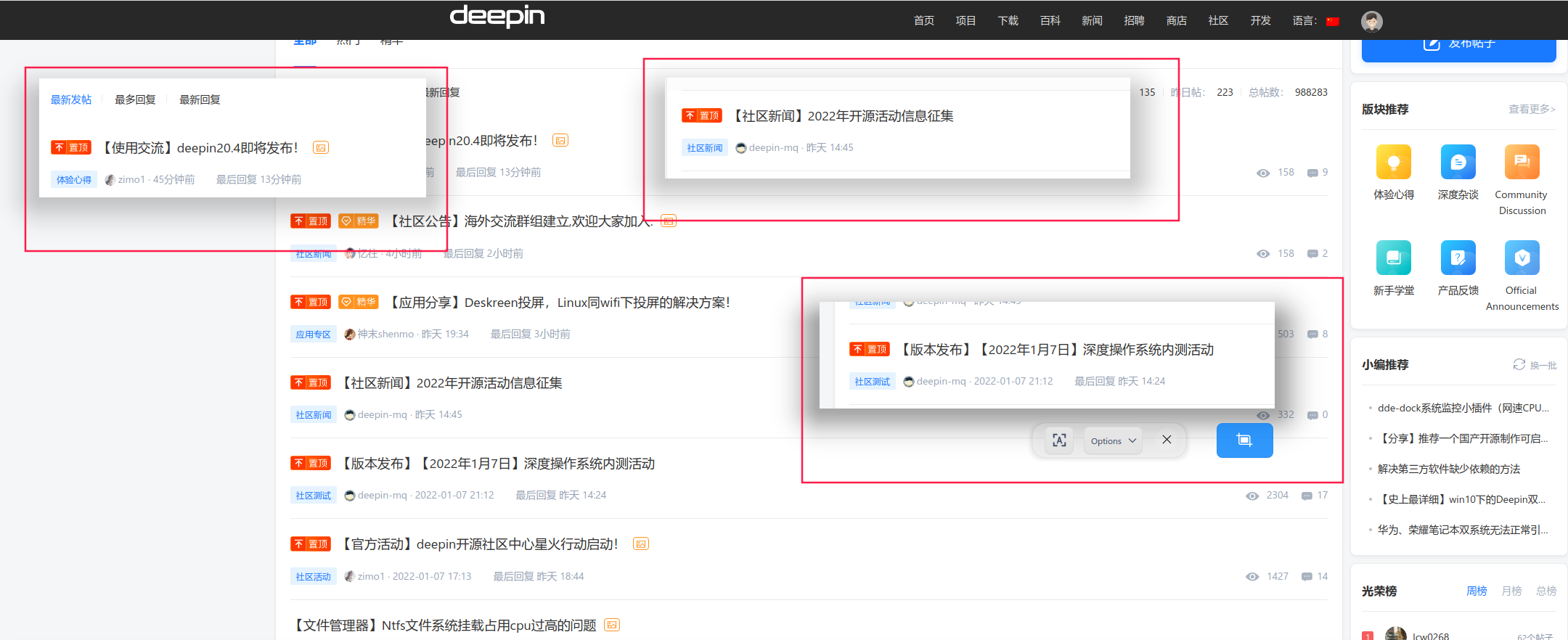Open post 海外交流群组建立,欢迎大家加入
1568x640 pixels.
click(520, 221)
